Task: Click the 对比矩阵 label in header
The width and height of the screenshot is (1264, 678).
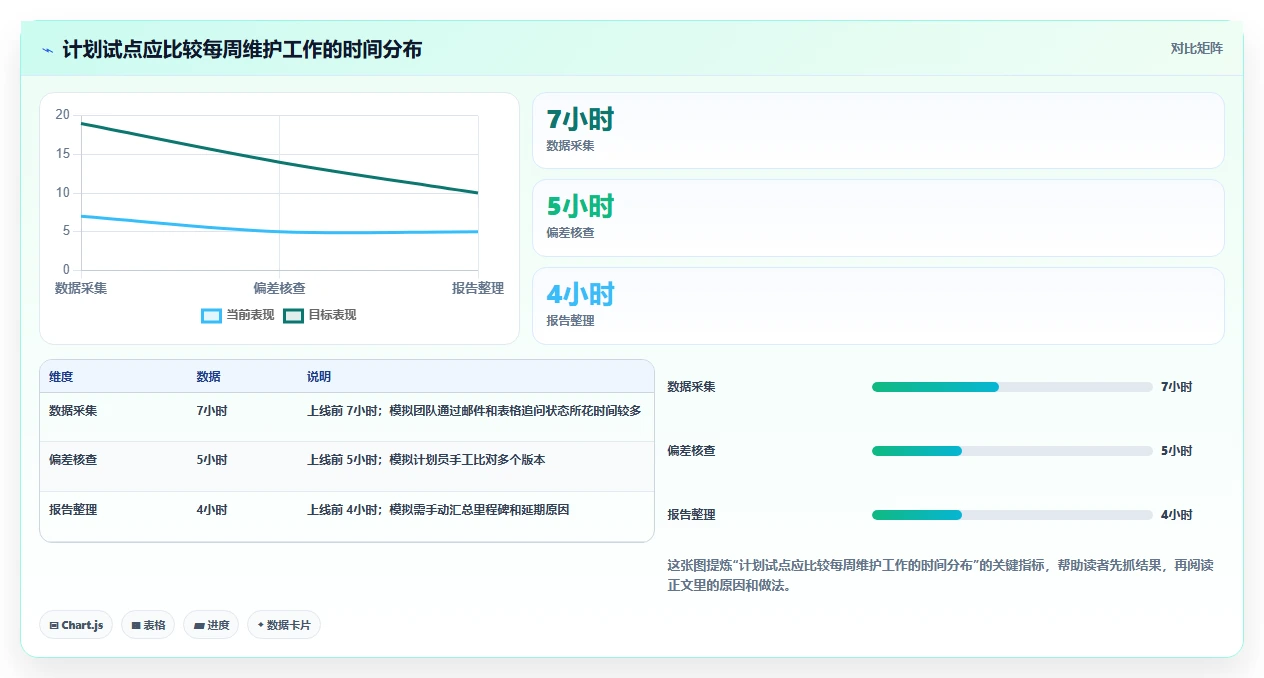Action: [1196, 48]
